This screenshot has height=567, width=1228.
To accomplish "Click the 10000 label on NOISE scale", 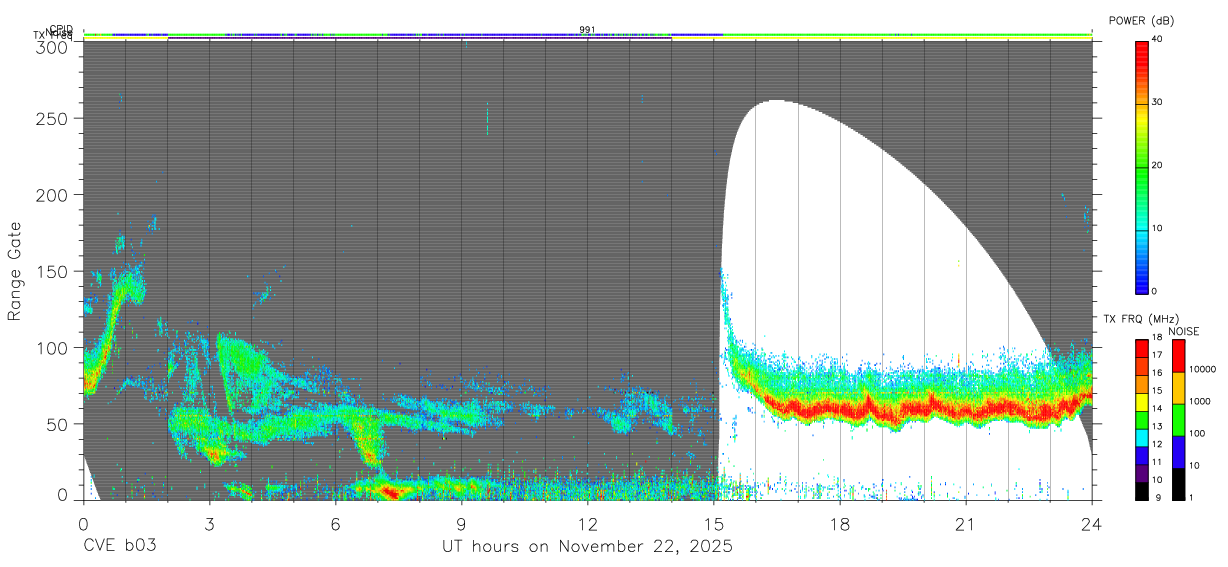I will 1202,369.
